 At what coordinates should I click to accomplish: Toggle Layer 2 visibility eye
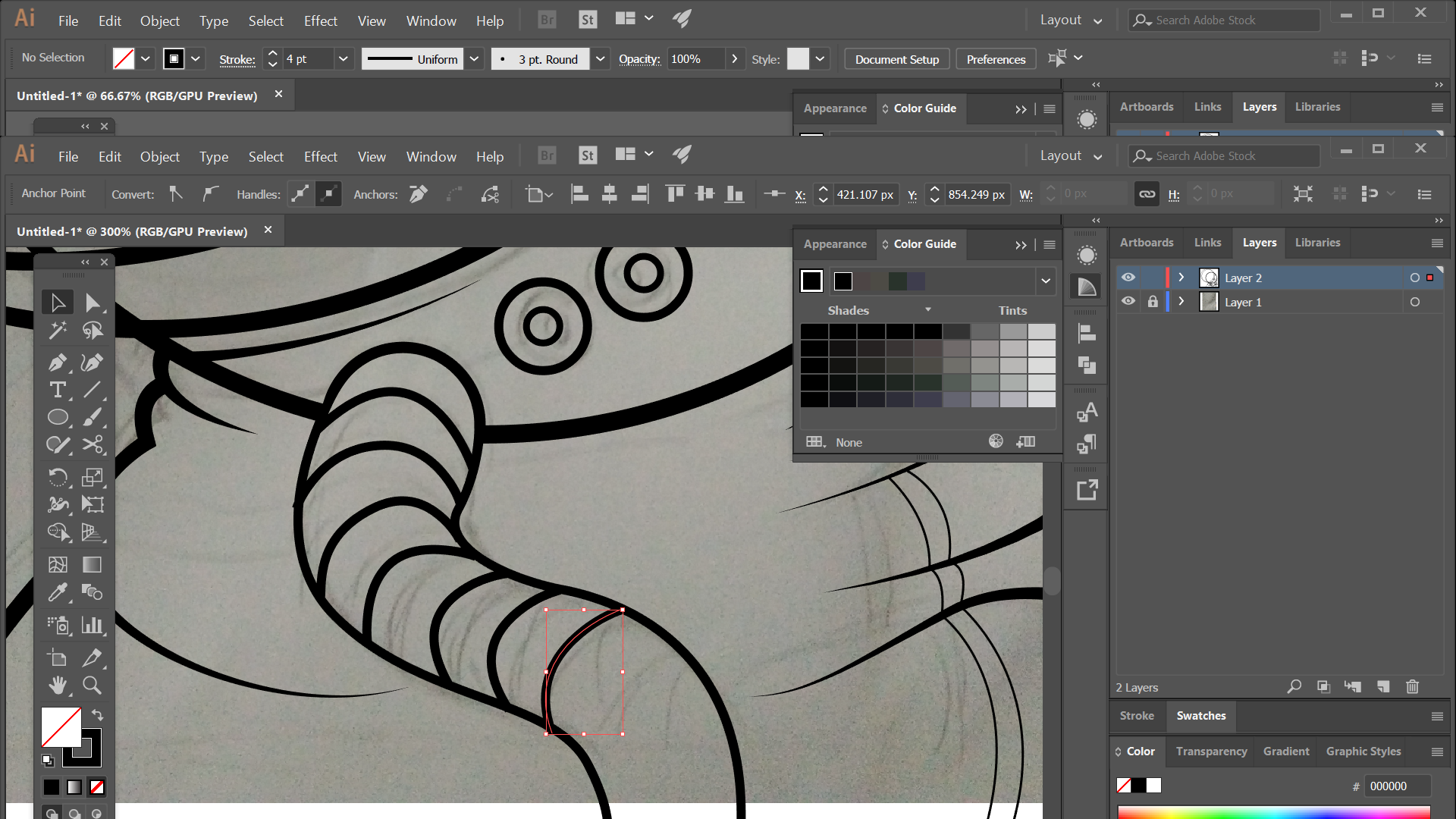pos(1128,278)
